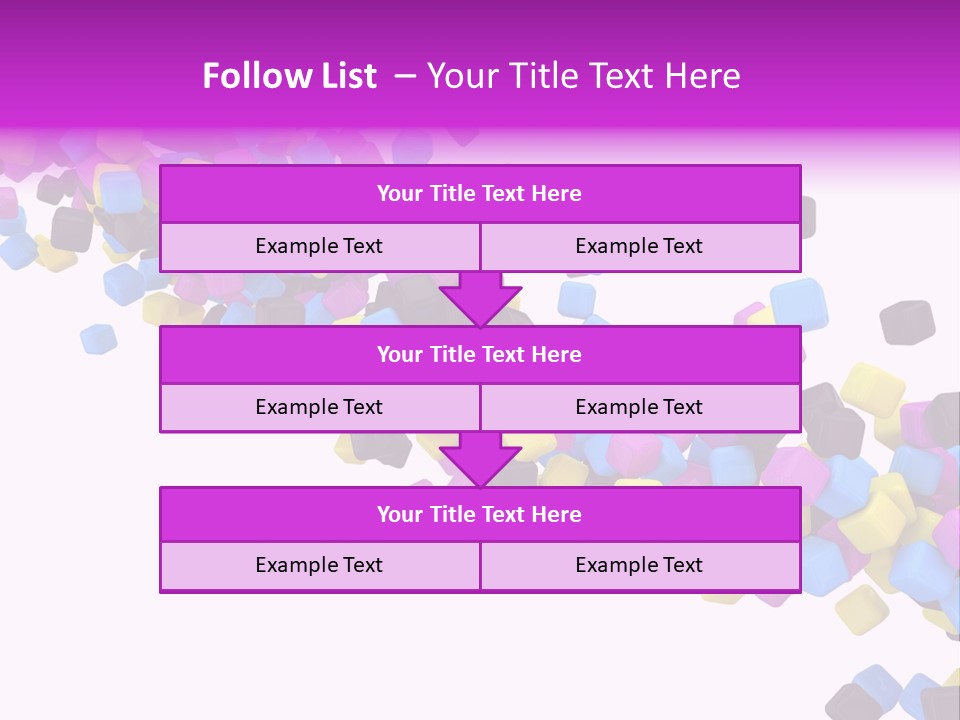The image size is (960, 720).
Task: Click the small blue cube at far left, below the top block
Action: pyautogui.click(x=98, y=339)
